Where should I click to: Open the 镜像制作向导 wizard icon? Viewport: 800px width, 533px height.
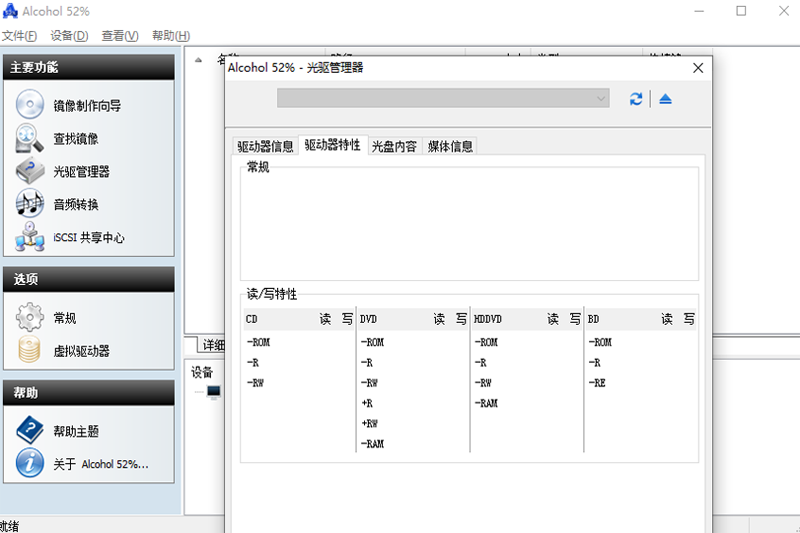(30, 105)
